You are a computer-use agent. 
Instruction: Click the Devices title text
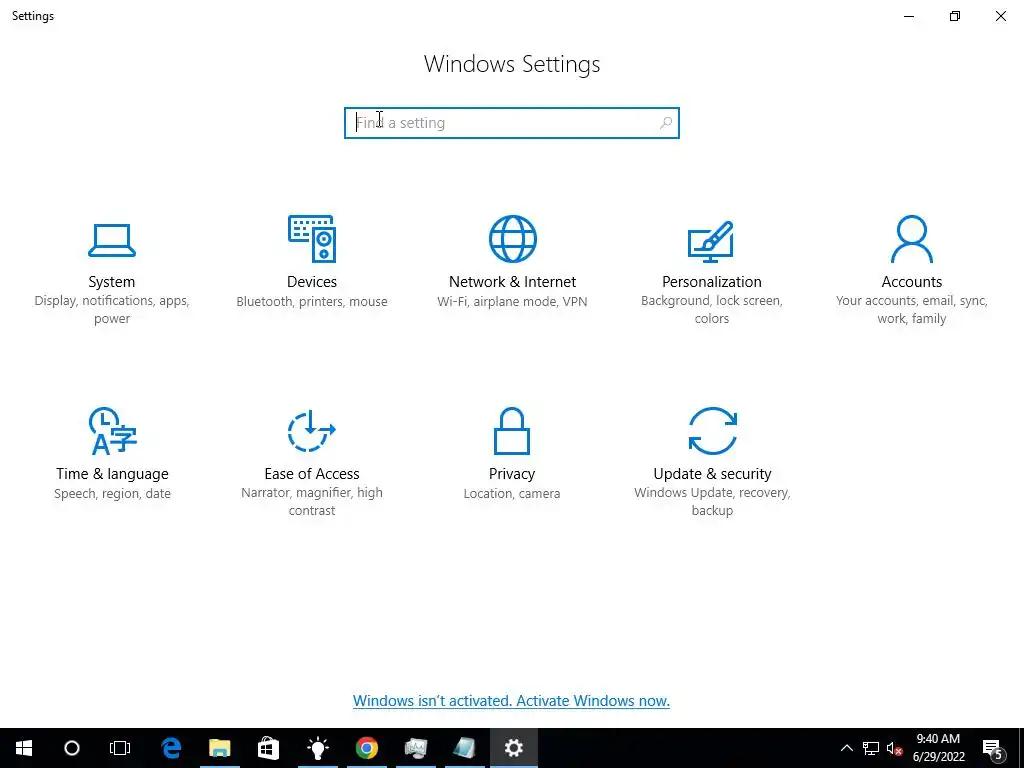pyautogui.click(x=312, y=282)
